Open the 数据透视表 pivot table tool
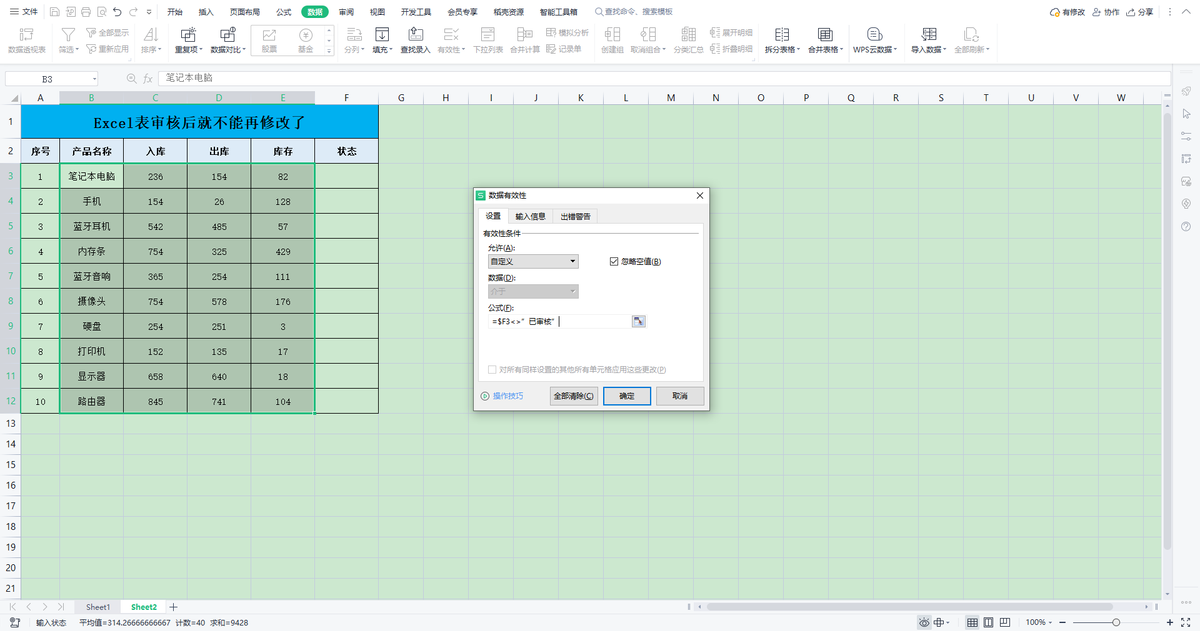Viewport: 1200px width, 631px height. click(x=27, y=40)
